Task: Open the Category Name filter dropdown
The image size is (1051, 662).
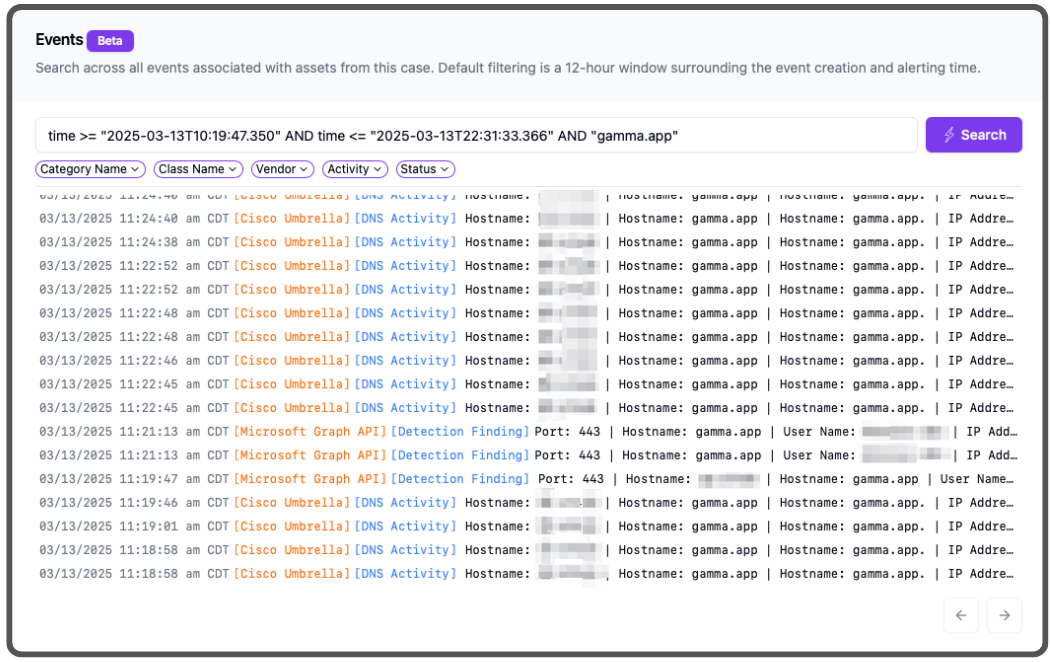Action: click(90, 169)
